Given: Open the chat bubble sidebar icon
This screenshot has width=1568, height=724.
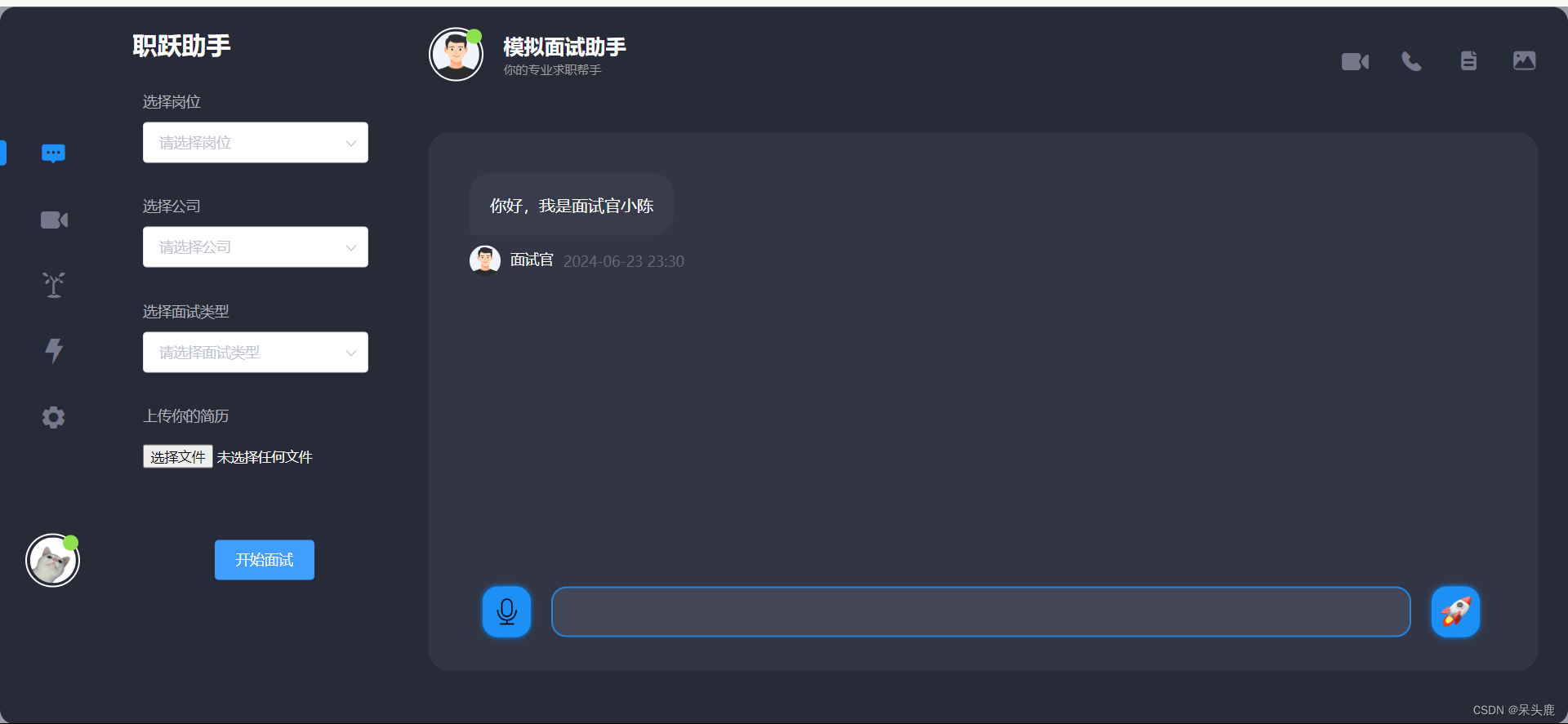Looking at the screenshot, I should click(x=54, y=153).
